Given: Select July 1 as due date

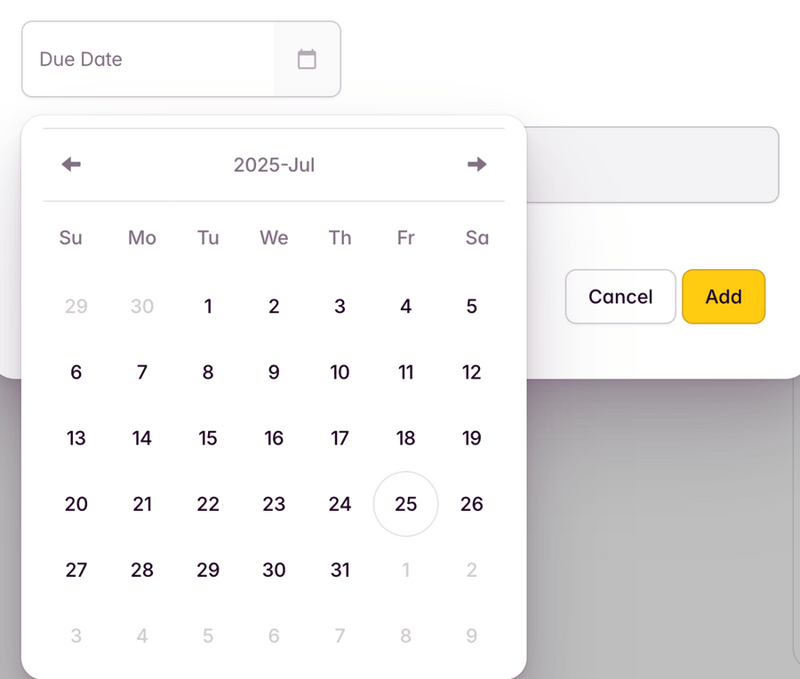Looking at the screenshot, I should tap(208, 307).
